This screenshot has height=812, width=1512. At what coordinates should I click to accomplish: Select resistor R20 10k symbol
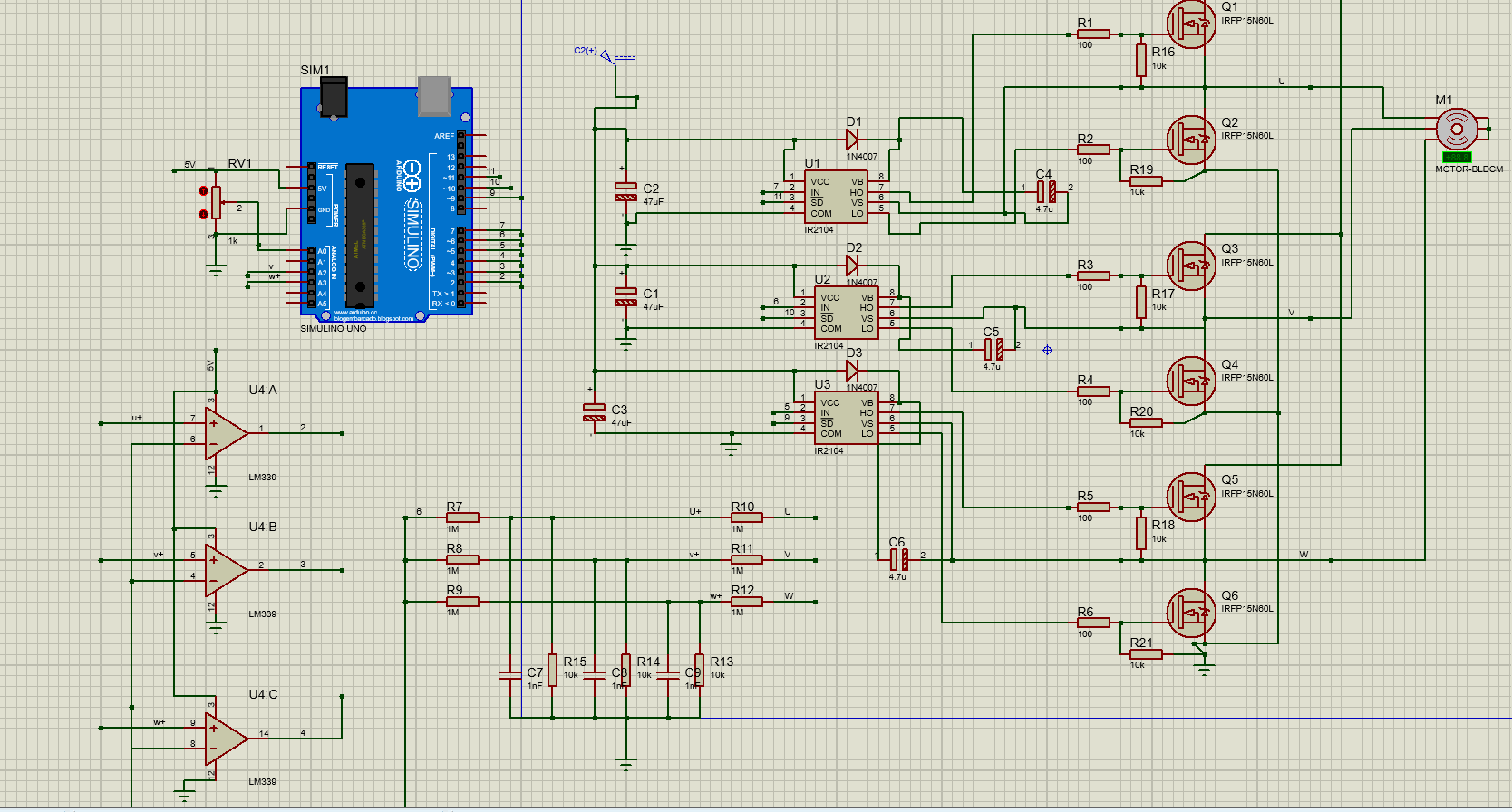[1146, 423]
